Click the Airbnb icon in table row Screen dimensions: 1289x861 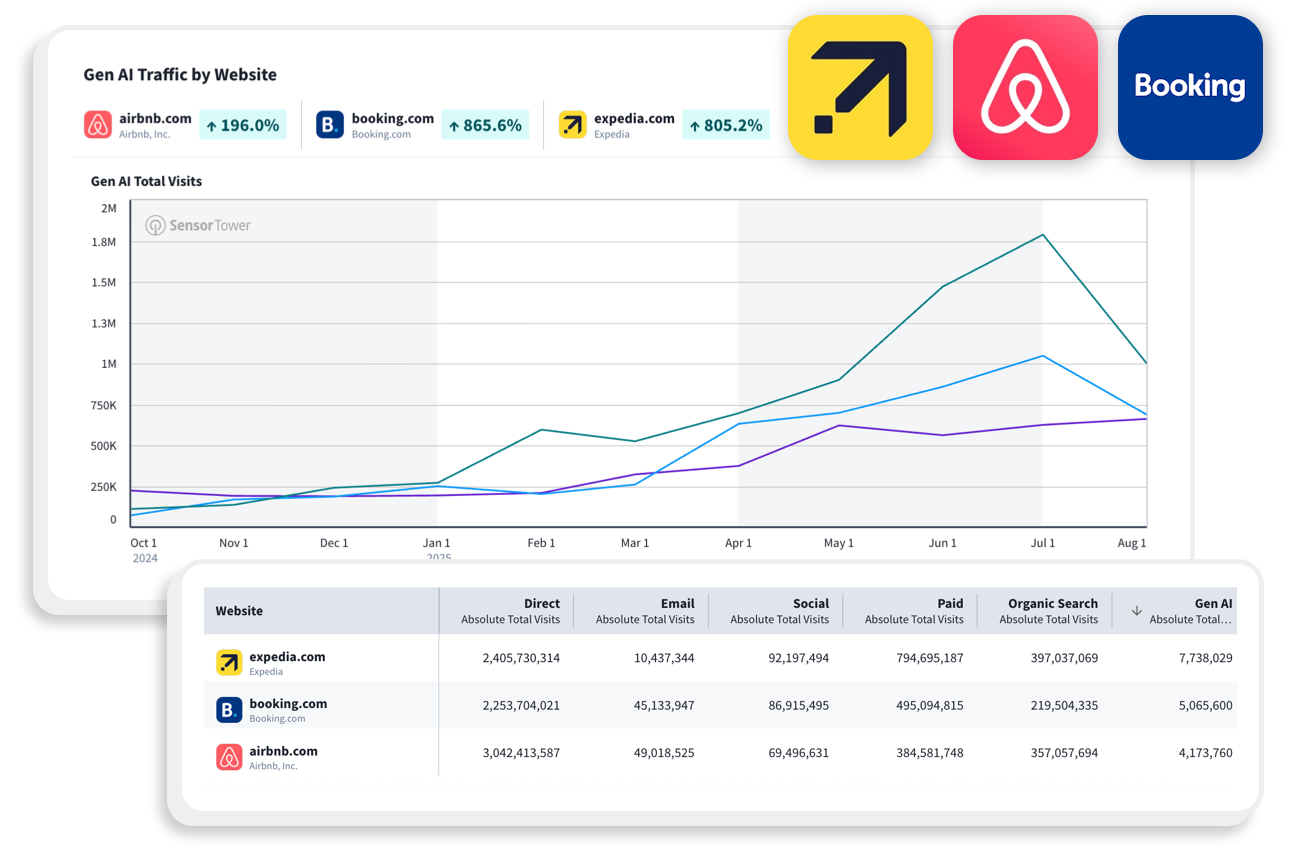tap(229, 757)
